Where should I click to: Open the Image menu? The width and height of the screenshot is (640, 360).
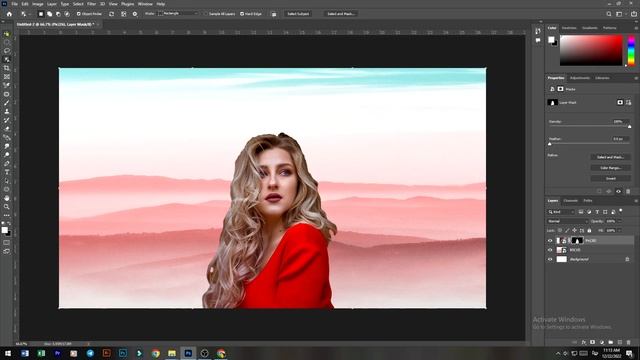[38, 4]
